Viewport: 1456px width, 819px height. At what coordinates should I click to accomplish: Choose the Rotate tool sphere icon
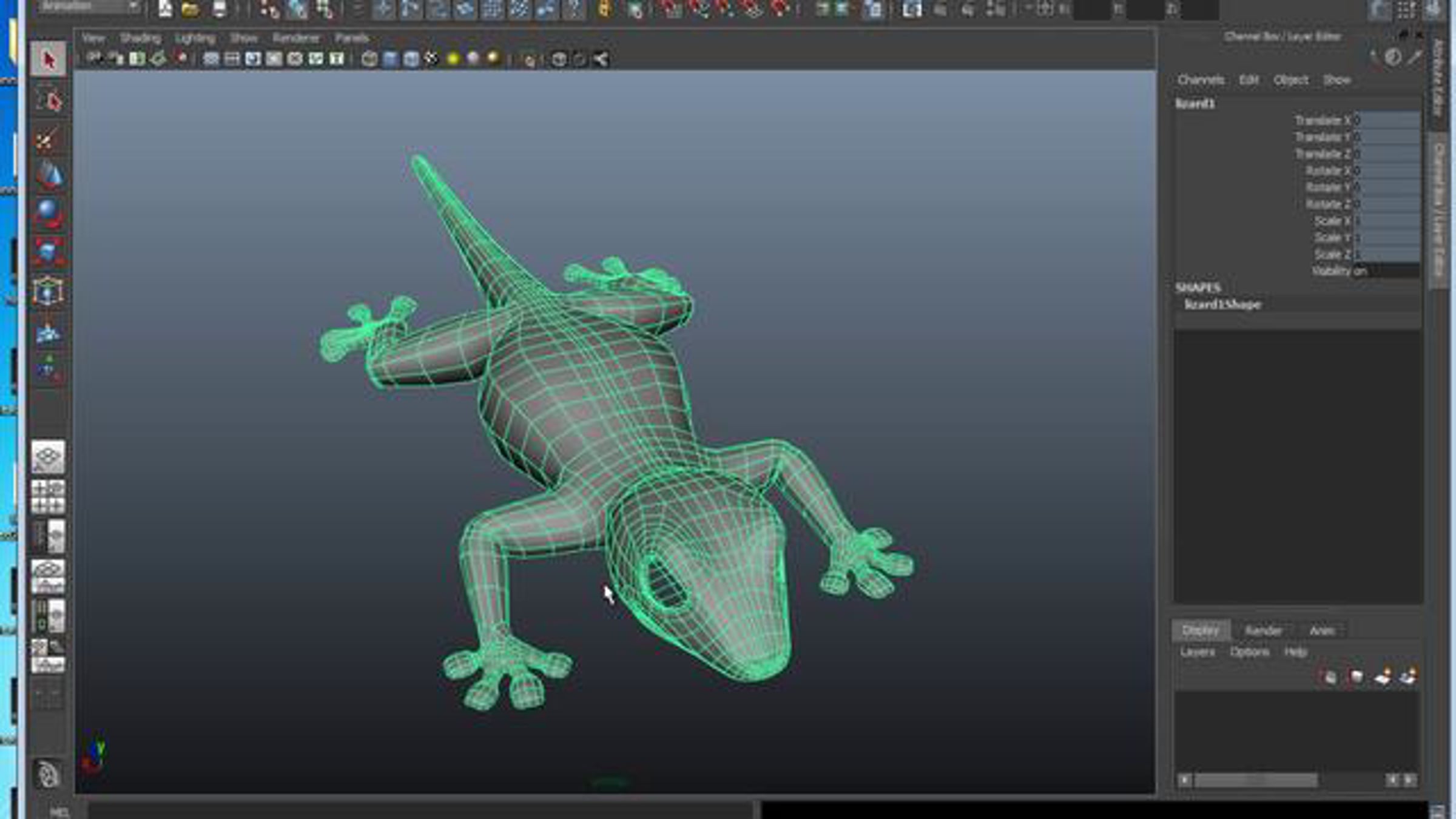pos(48,214)
